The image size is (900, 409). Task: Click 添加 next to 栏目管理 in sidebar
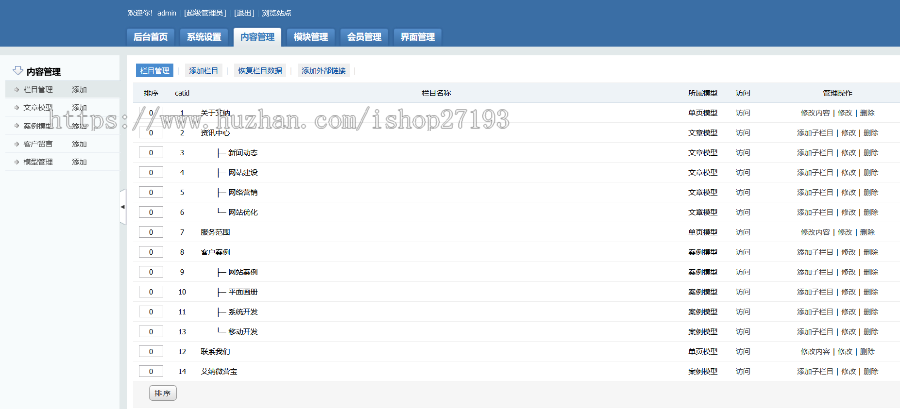point(79,90)
